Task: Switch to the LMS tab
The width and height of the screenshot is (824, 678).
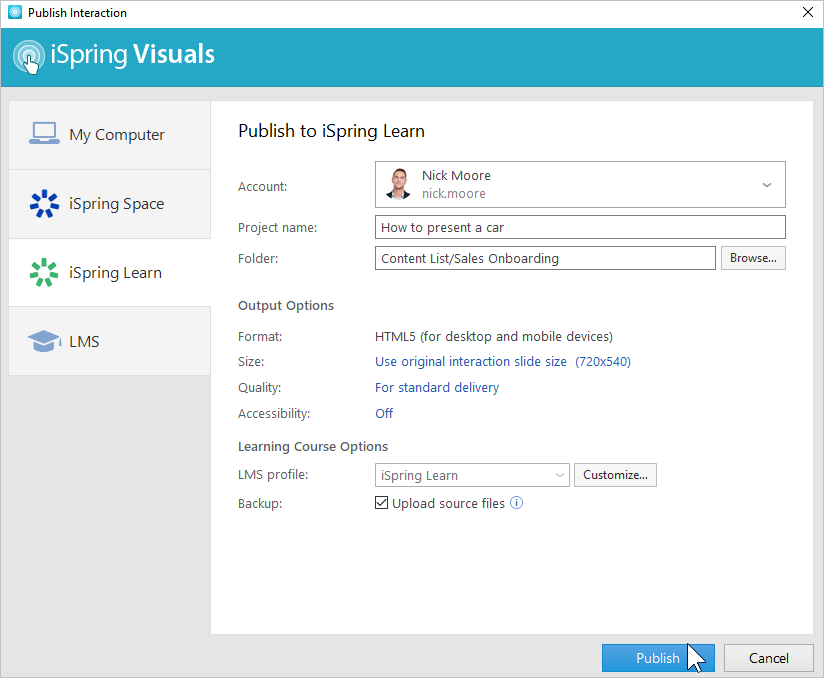Action: pyautogui.click(x=84, y=342)
